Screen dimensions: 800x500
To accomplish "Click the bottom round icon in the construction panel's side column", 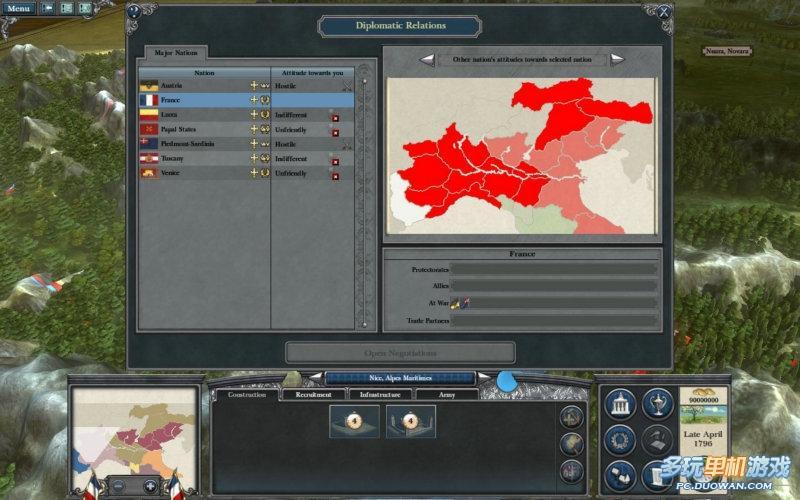I will tap(571, 470).
